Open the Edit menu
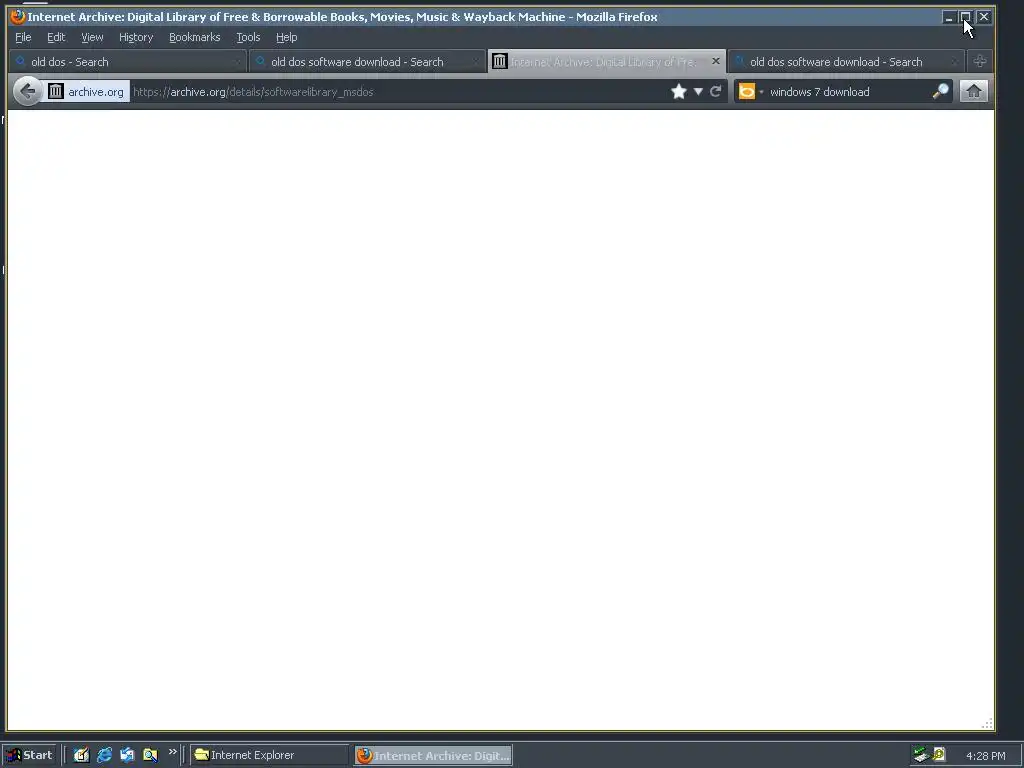 (56, 37)
